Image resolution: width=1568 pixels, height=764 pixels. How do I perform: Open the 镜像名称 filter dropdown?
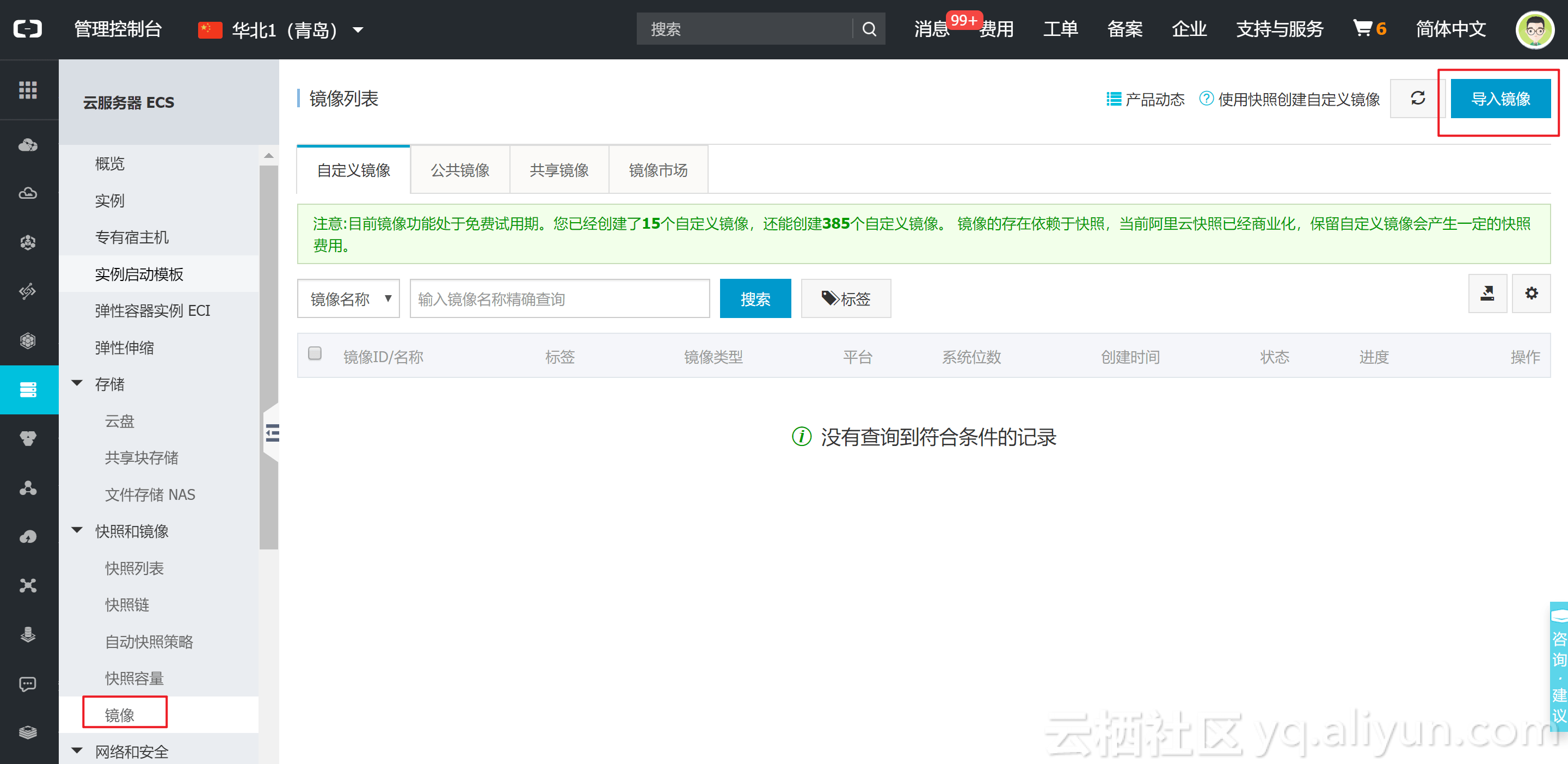tap(348, 298)
